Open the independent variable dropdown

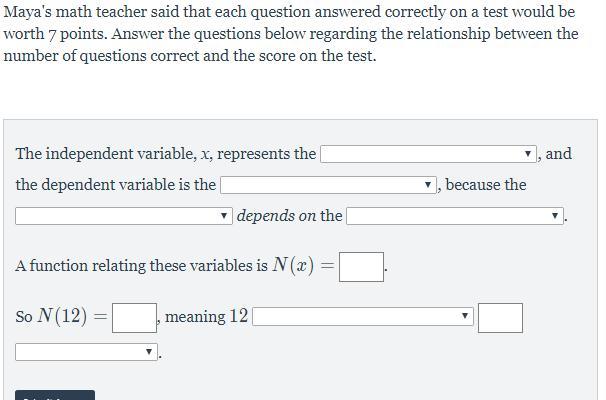[428, 154]
